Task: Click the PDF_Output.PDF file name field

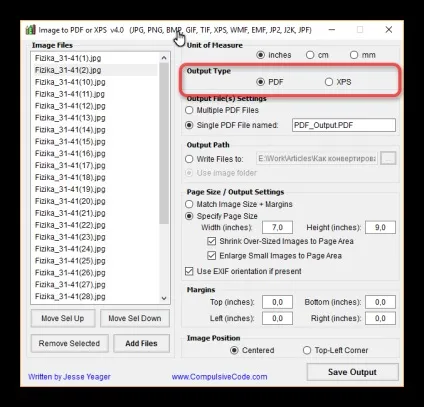Action: [x=344, y=125]
